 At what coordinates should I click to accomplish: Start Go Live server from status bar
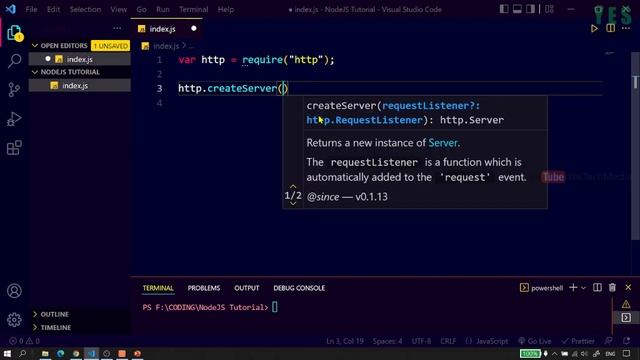[x=534, y=341]
